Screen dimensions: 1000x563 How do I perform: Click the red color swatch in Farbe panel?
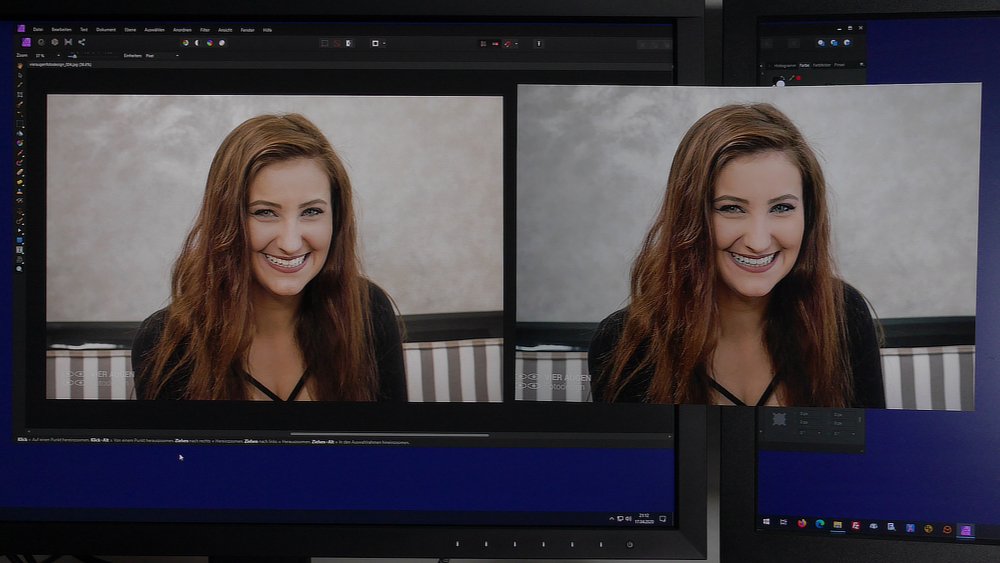tap(799, 77)
